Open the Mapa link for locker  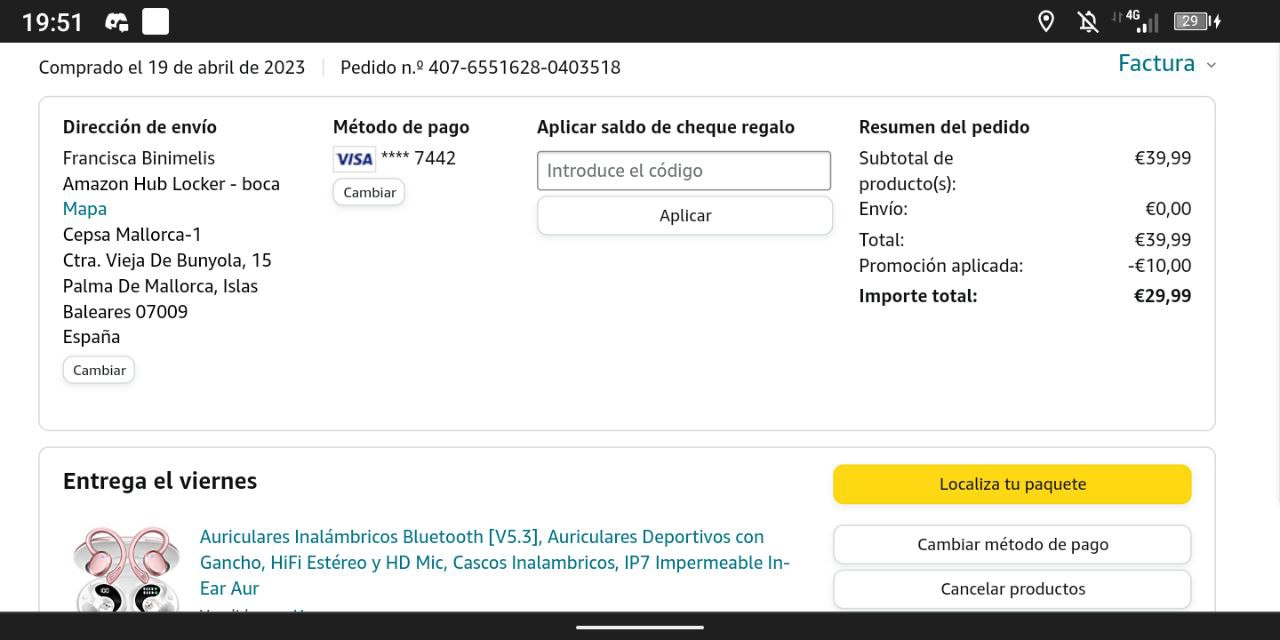84,209
